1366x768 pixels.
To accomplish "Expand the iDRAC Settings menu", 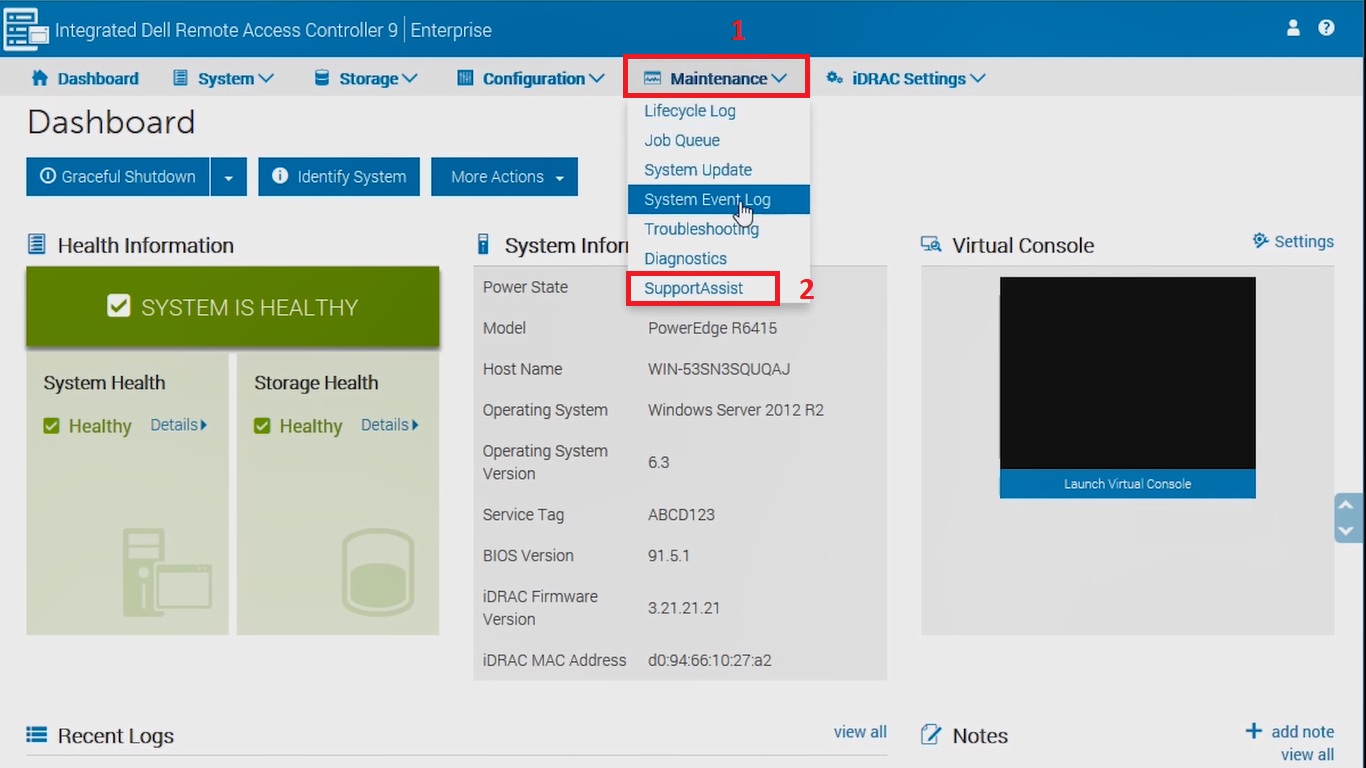I will (906, 78).
